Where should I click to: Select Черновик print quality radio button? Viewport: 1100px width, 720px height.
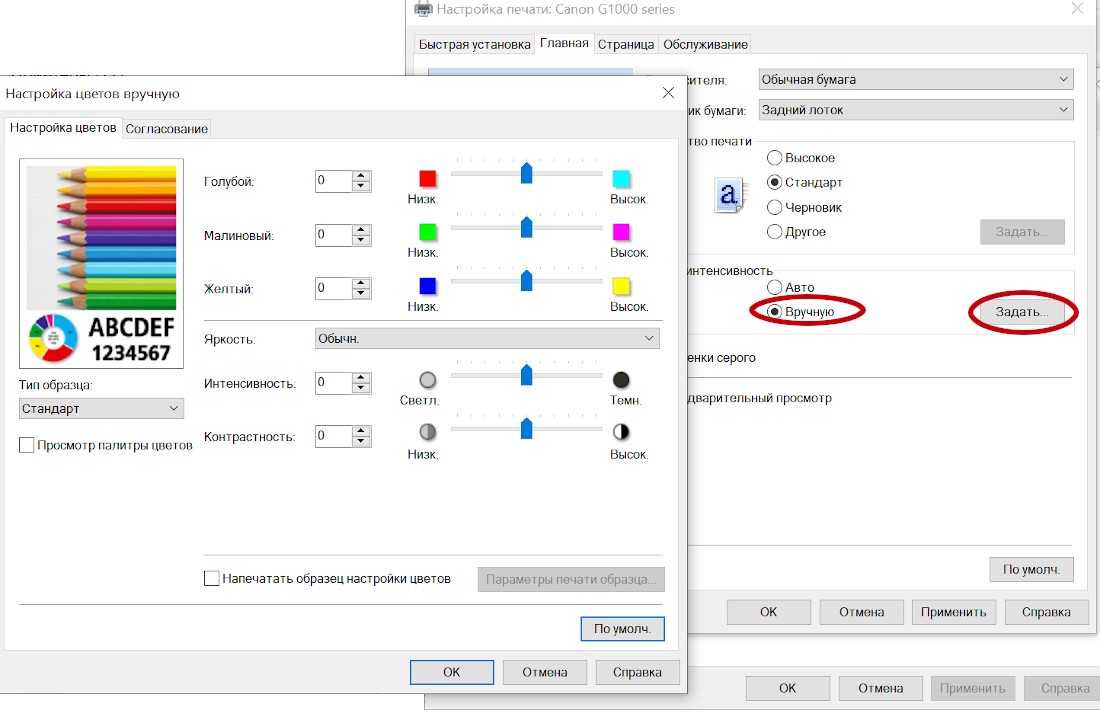pos(774,207)
